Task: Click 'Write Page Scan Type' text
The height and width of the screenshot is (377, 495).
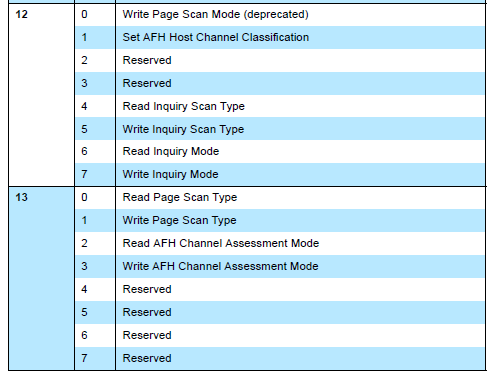Action: 179,220
